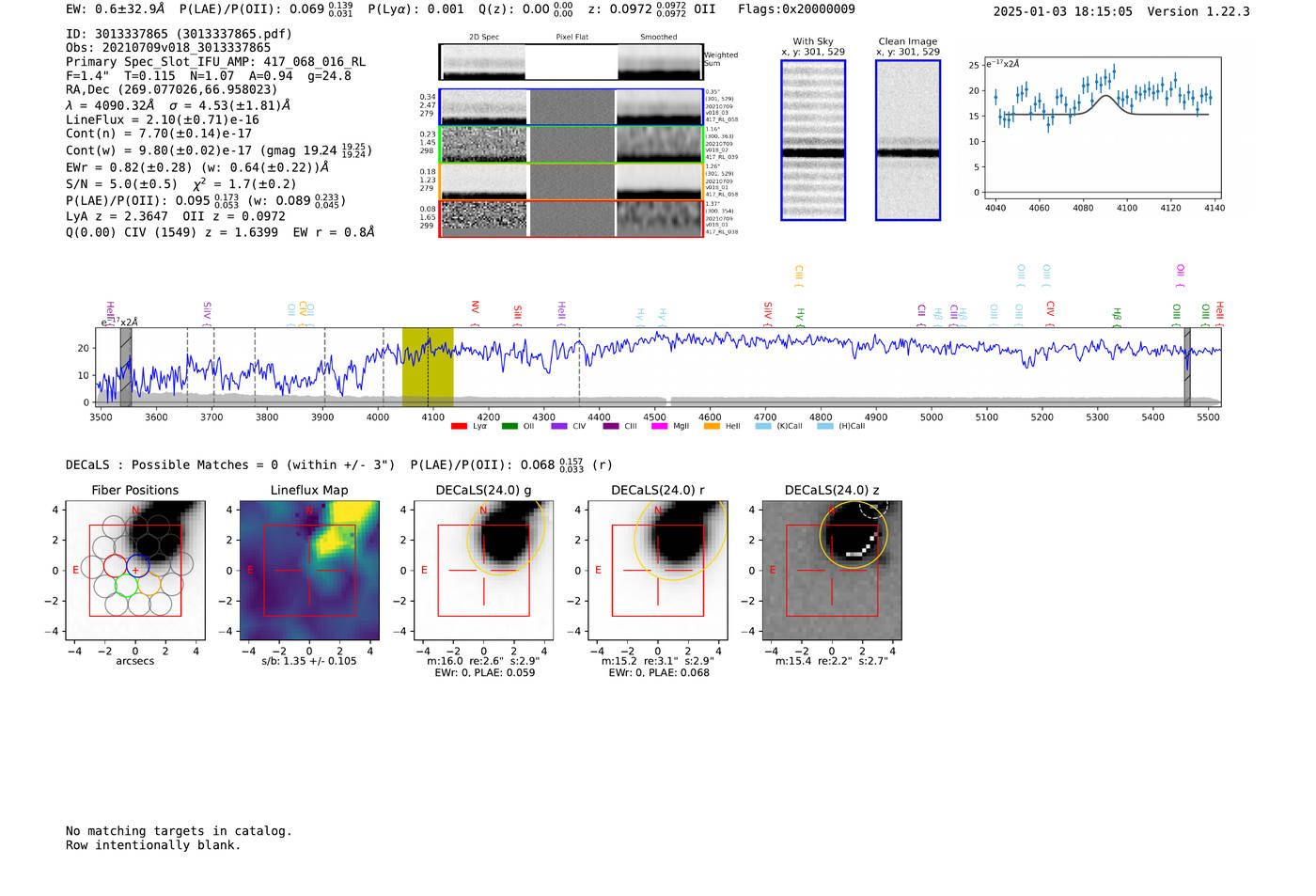Screen dimensions: 1316x896
Task: Open the Lineflux Map panel
Action: coord(309,570)
